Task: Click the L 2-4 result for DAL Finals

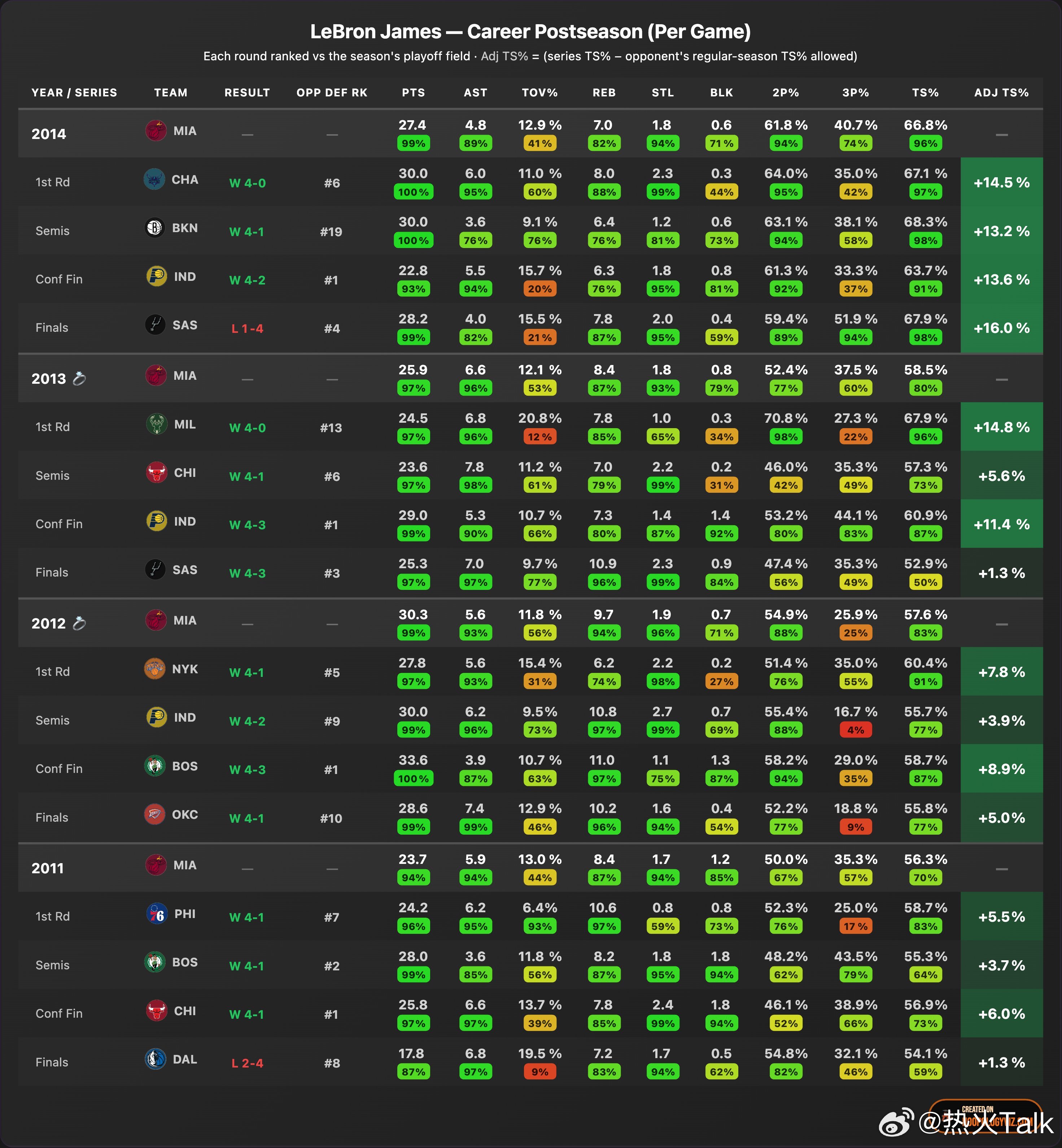Action: [247, 1063]
